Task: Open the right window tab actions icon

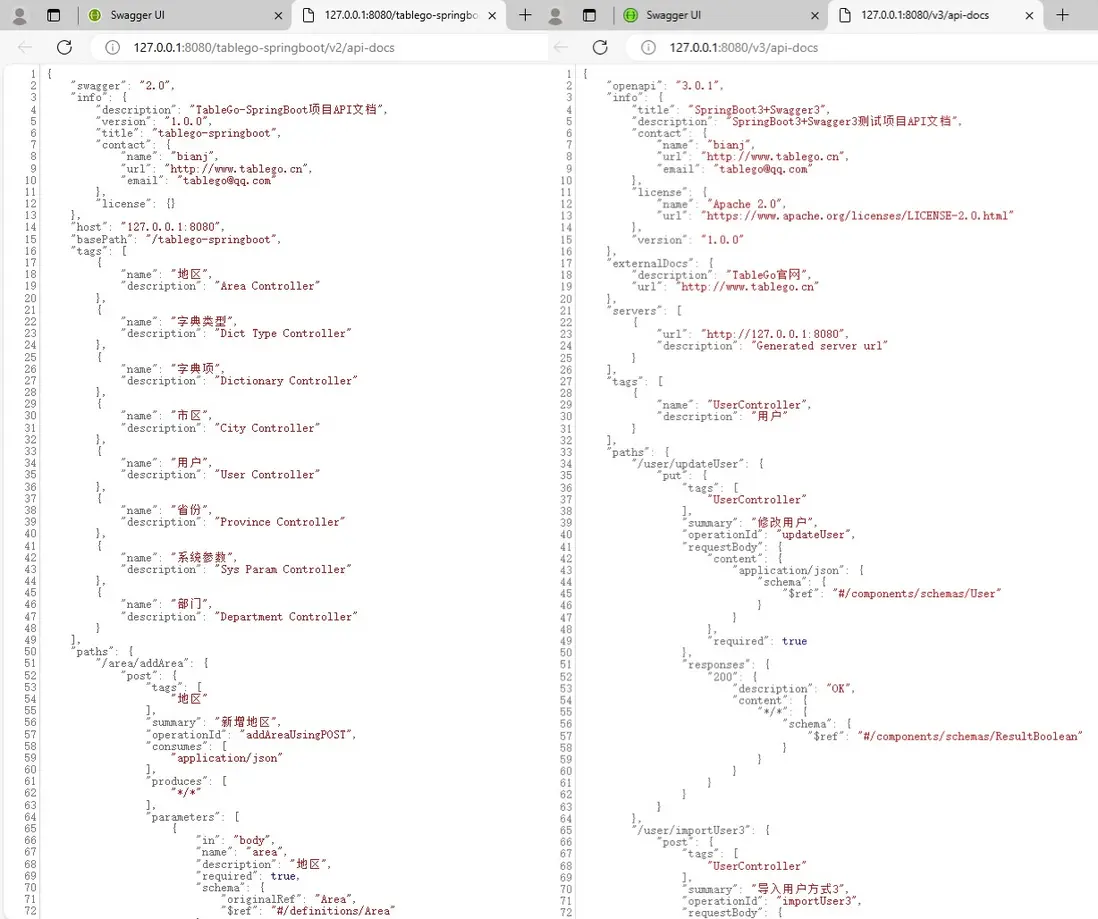Action: click(x=590, y=15)
